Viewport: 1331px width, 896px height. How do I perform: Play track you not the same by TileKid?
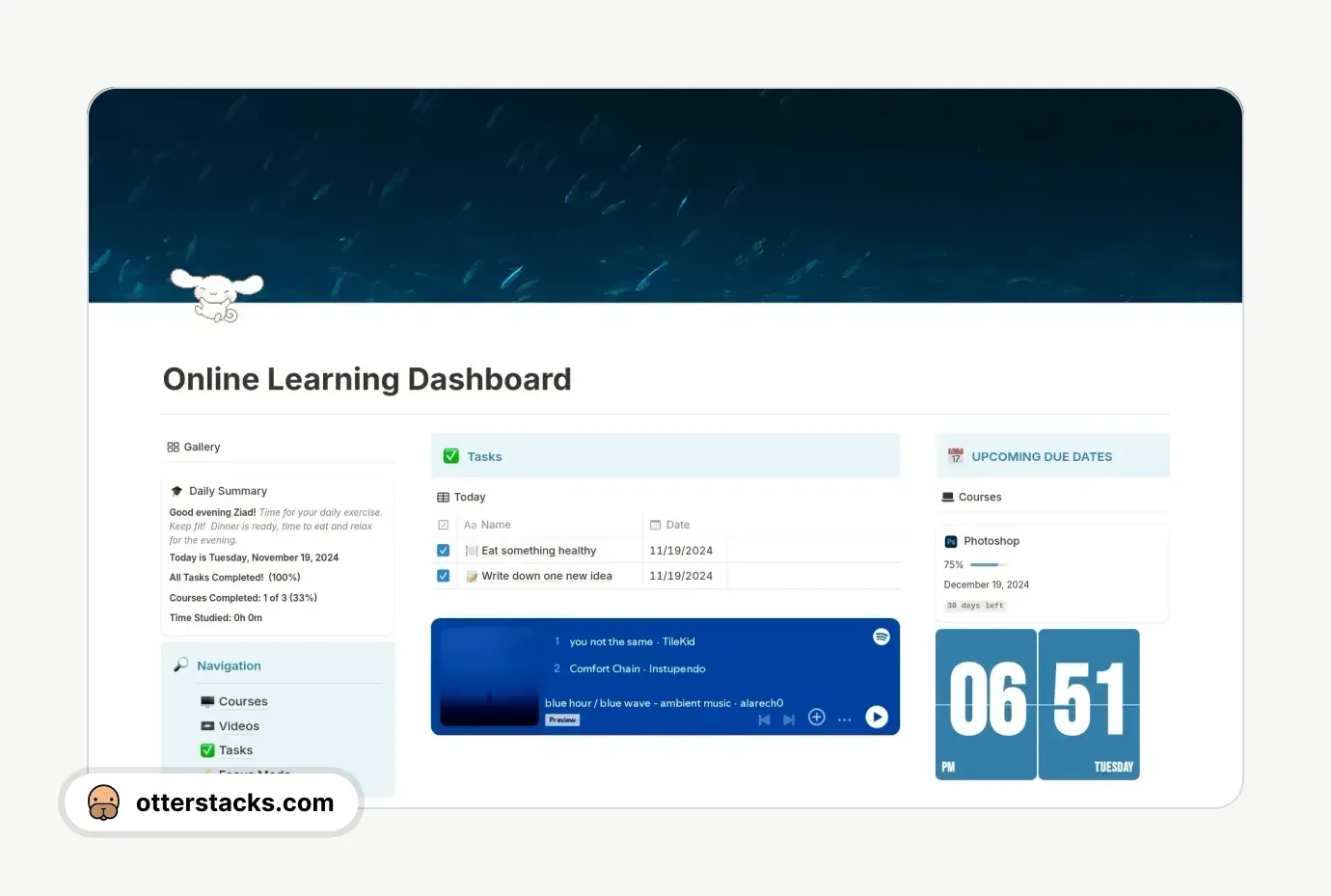click(632, 641)
